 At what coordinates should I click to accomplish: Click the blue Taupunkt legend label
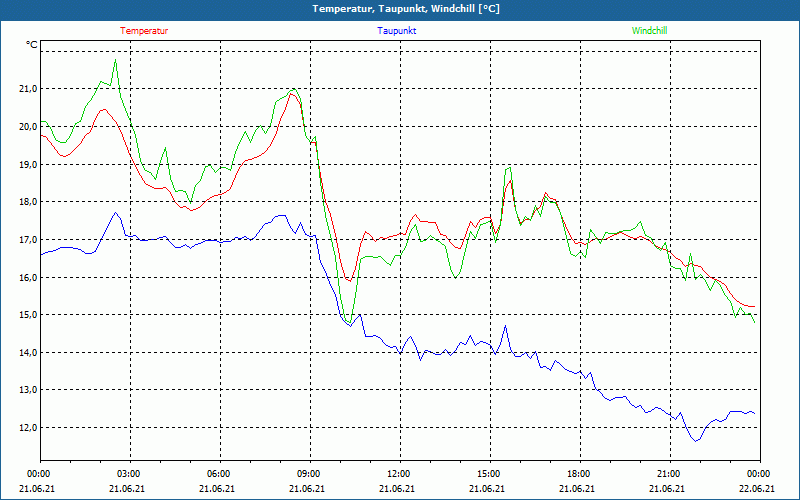397,31
